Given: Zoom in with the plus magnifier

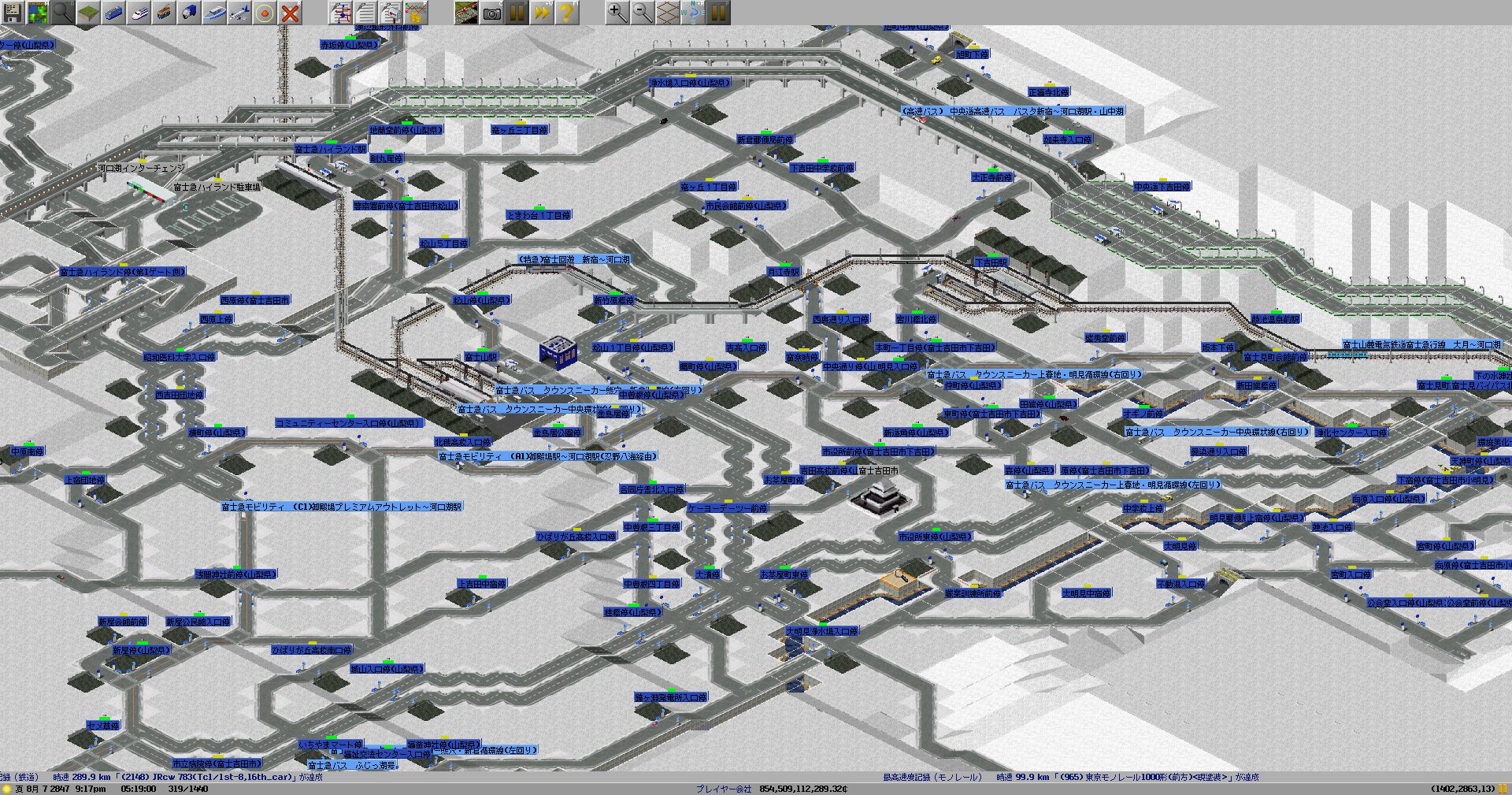Looking at the screenshot, I should click(x=617, y=13).
